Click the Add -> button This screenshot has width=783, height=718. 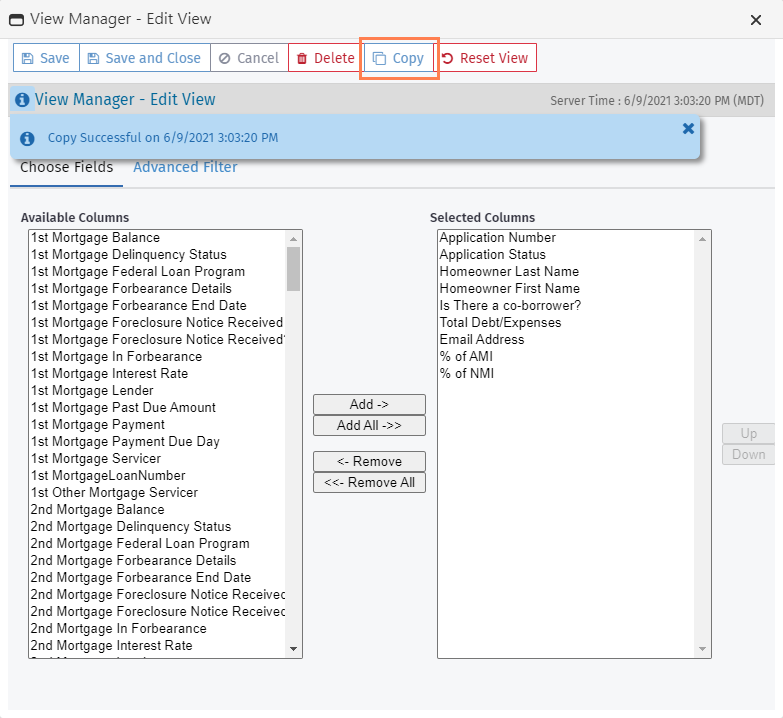click(x=369, y=404)
